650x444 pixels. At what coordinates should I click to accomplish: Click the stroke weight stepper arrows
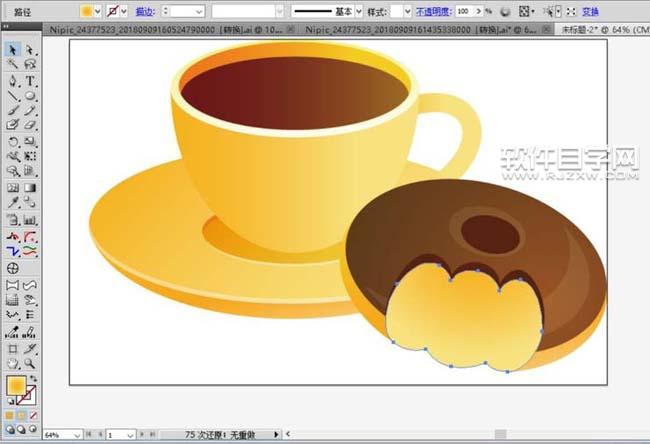click(x=165, y=12)
